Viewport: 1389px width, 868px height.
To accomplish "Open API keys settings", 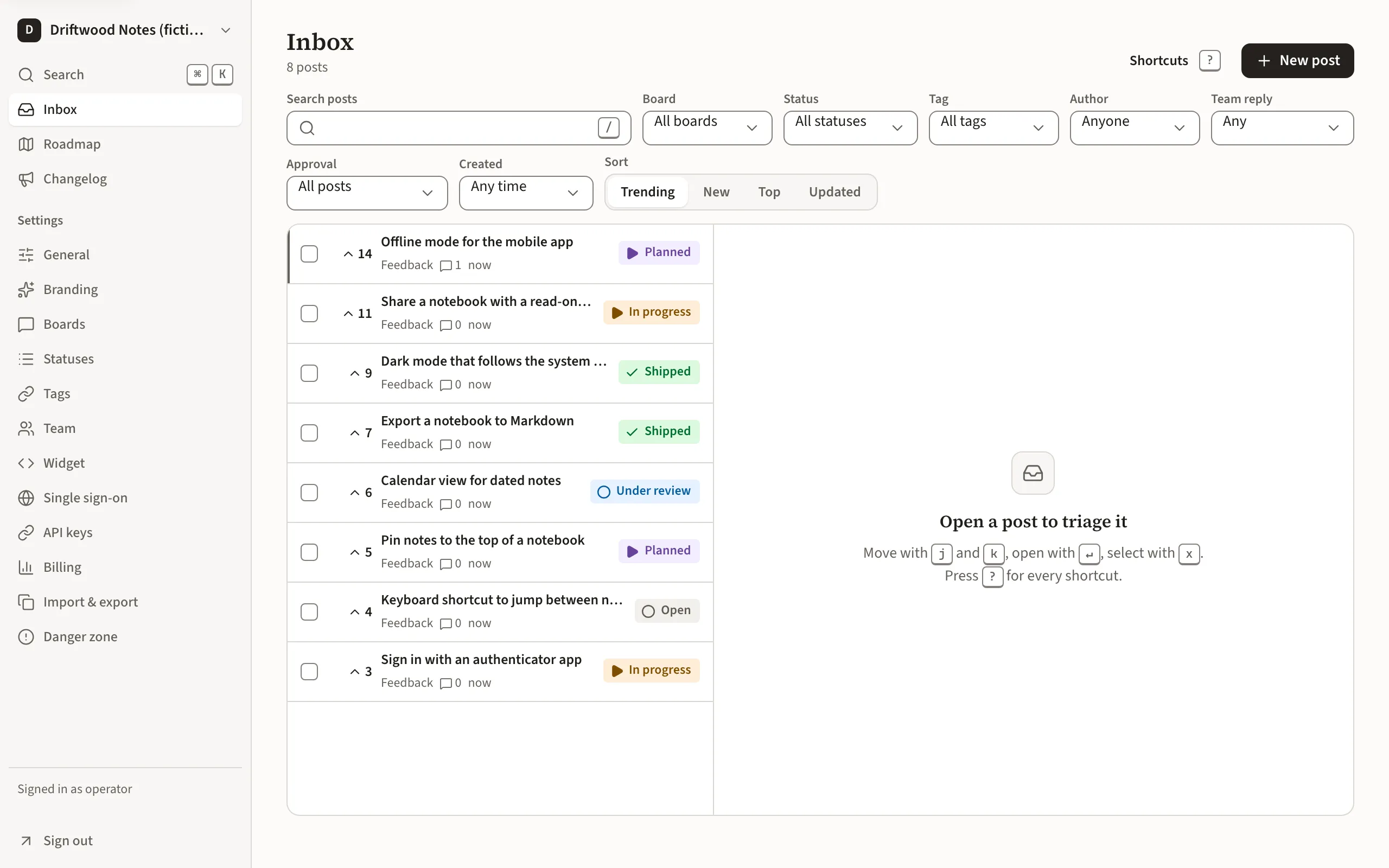I will [125, 533].
